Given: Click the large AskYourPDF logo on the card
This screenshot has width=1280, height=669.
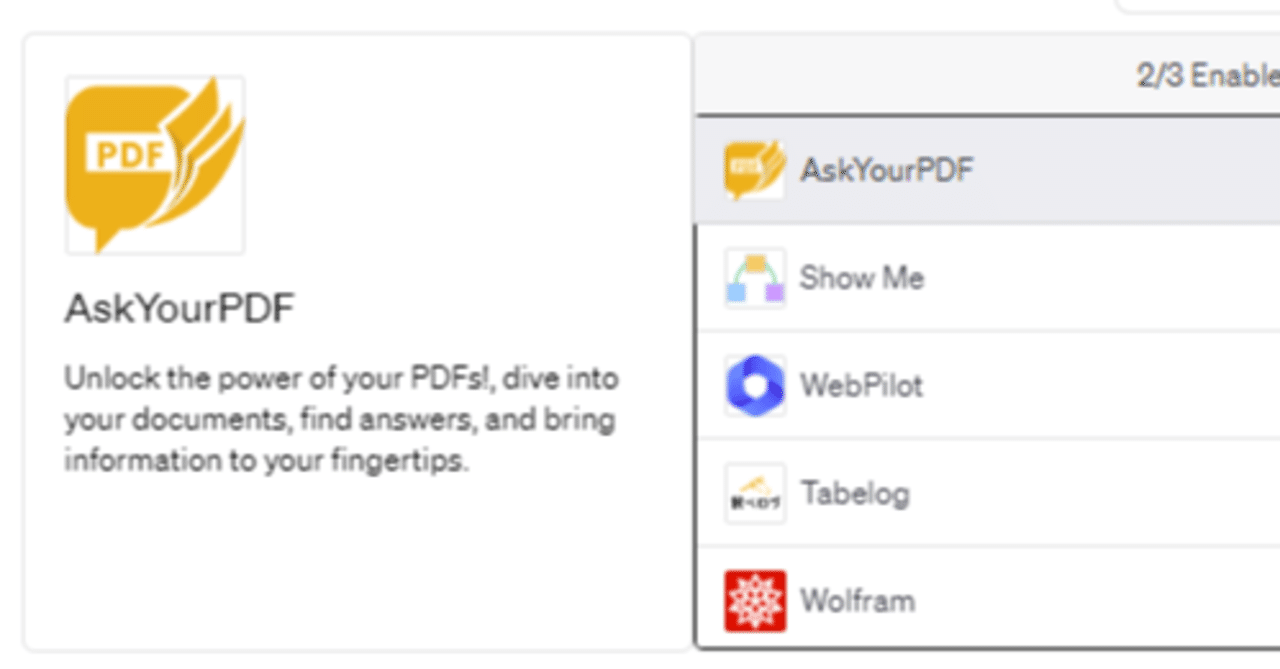Looking at the screenshot, I should point(155,165).
